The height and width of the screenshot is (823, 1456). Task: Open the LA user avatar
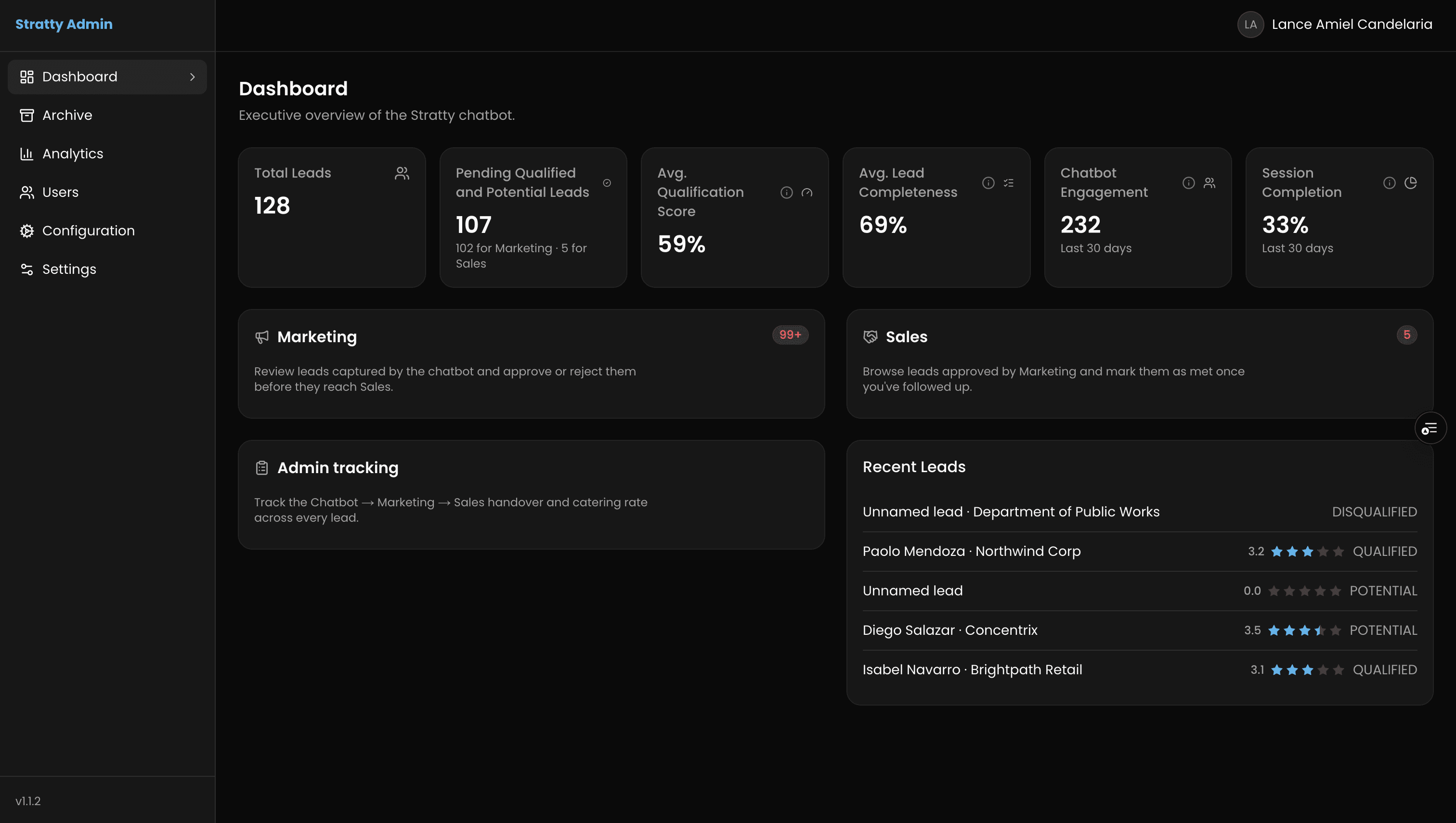[1250, 25]
